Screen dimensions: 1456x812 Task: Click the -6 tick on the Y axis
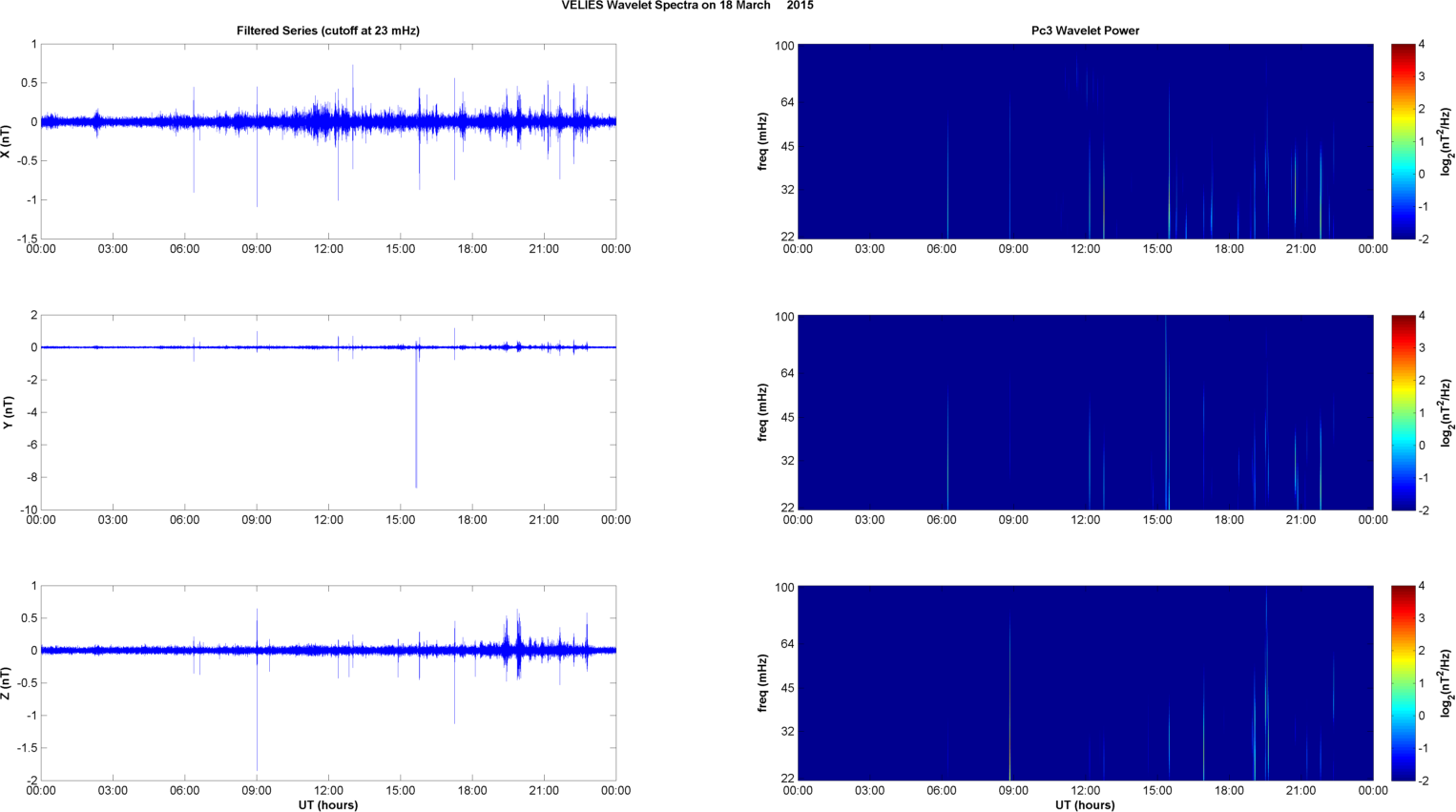(x=31, y=446)
